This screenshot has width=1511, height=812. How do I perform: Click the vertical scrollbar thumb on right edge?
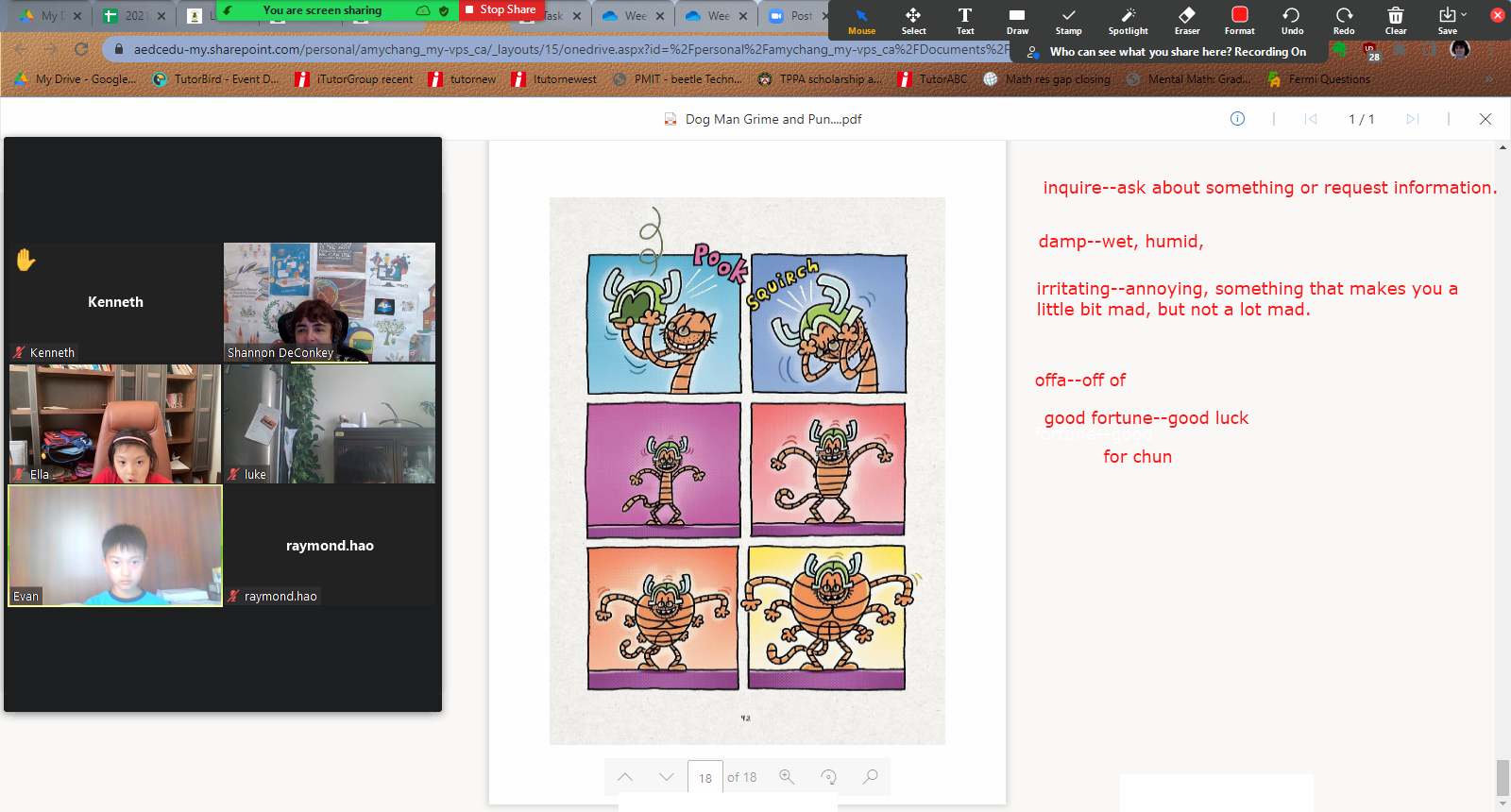pos(1503,778)
